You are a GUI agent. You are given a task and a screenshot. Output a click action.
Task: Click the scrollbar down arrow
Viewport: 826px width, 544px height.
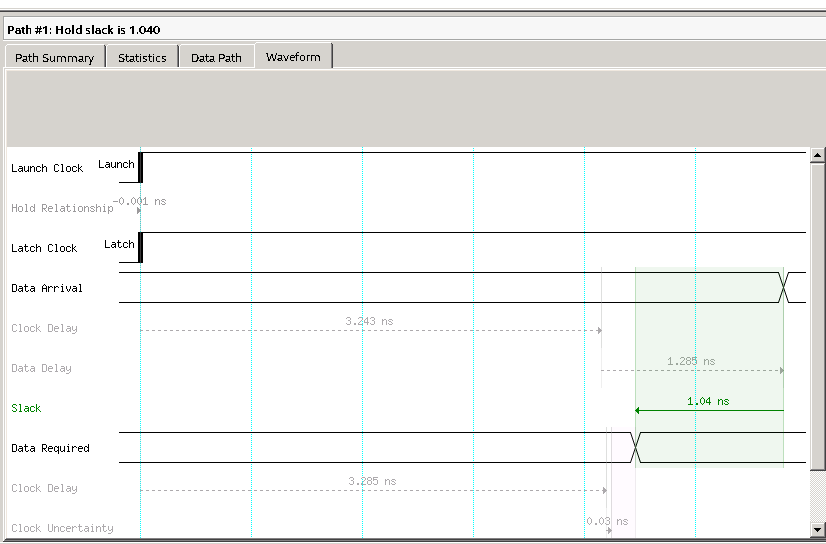[817, 529]
